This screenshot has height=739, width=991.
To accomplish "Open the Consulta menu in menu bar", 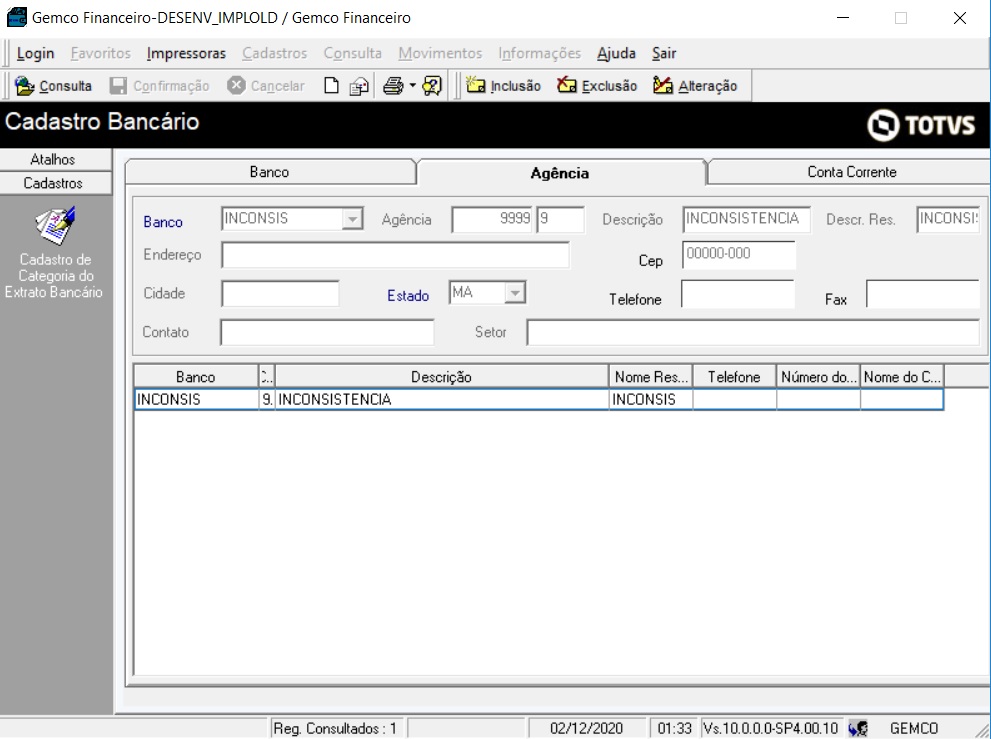I will click(353, 53).
